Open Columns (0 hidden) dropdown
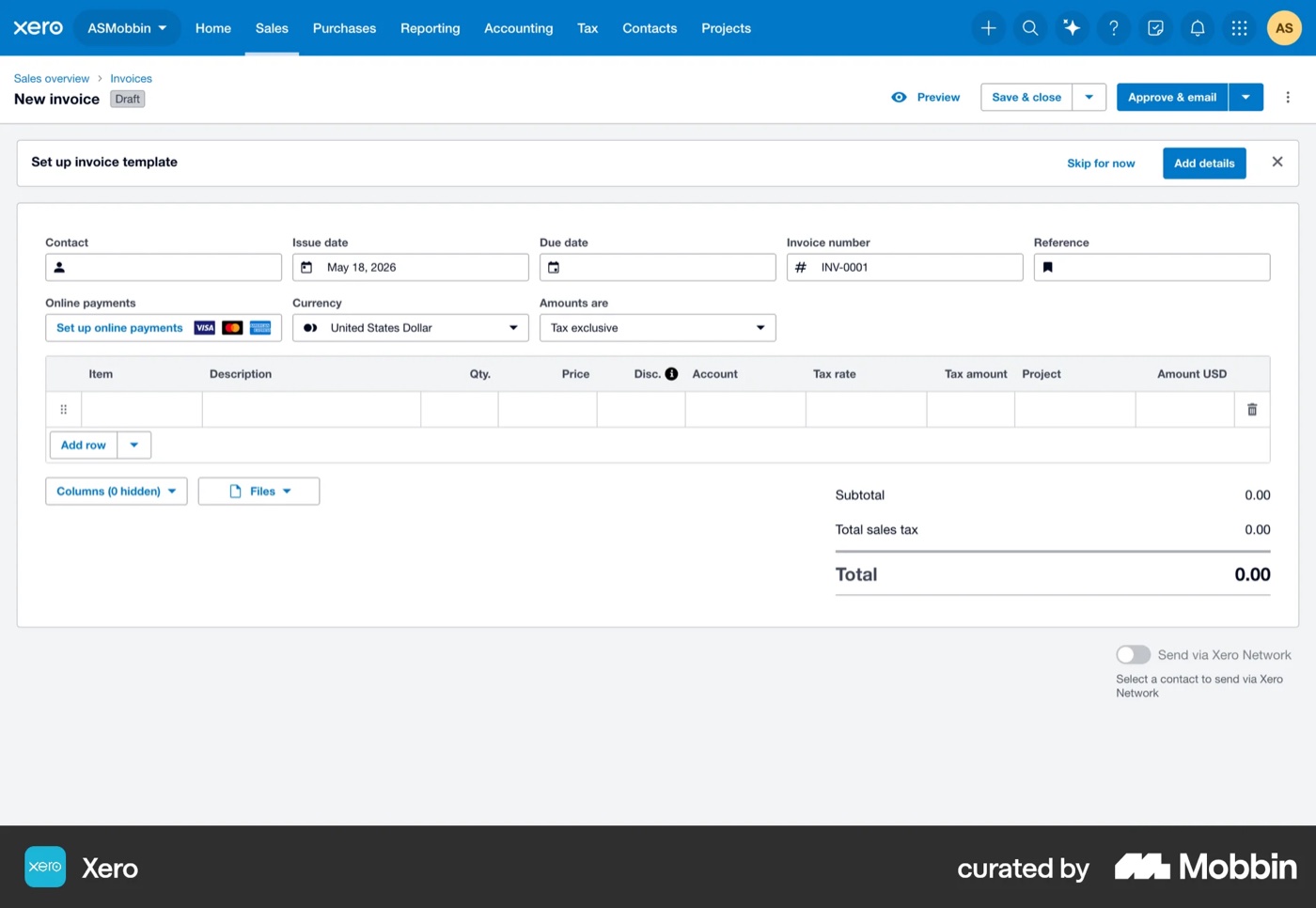The image size is (1316, 908). coord(117,492)
